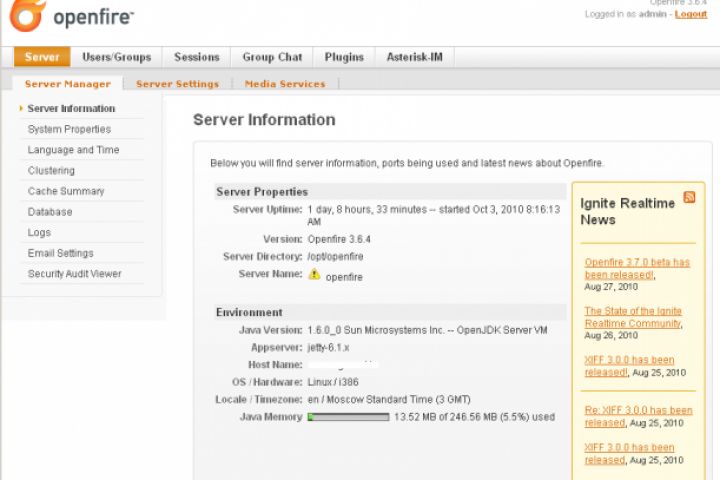Open Server Information in the sidebar
Image resolution: width=720 pixels, height=480 pixels.
coord(71,108)
